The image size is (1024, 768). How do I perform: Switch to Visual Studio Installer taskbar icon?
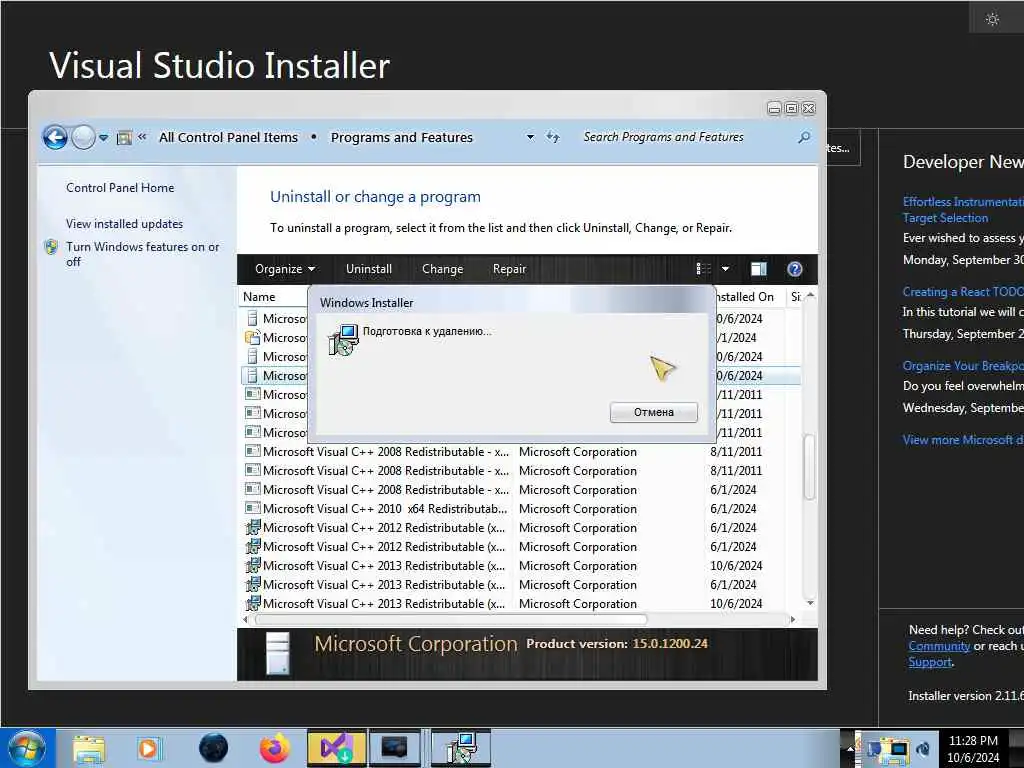(x=336, y=748)
